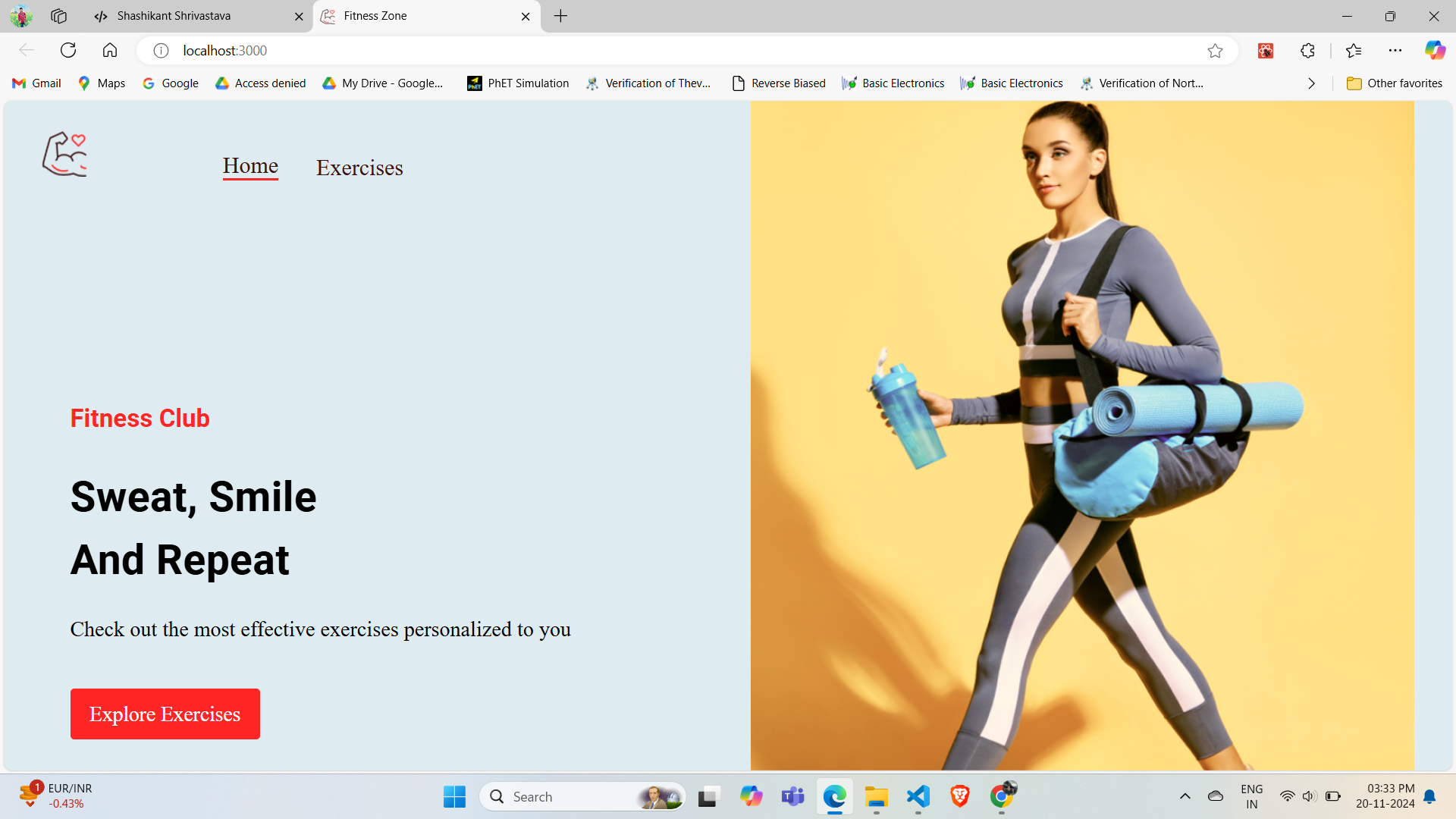Viewport: 1456px width, 819px height.
Task: Open the Home navigation link
Action: coord(250,166)
